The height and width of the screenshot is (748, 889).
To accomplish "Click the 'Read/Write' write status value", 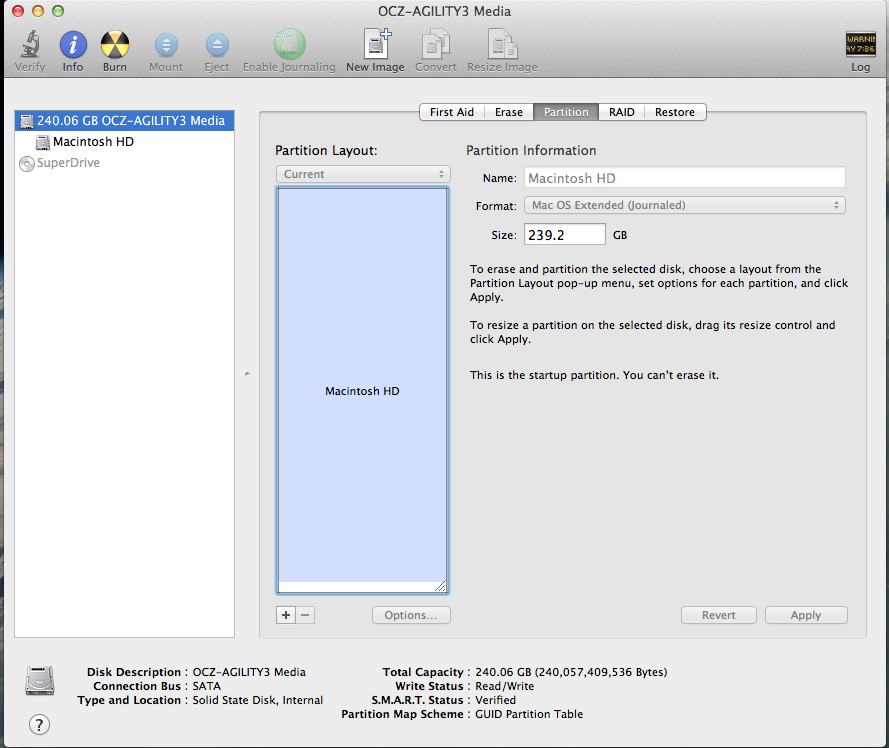I will (505, 686).
